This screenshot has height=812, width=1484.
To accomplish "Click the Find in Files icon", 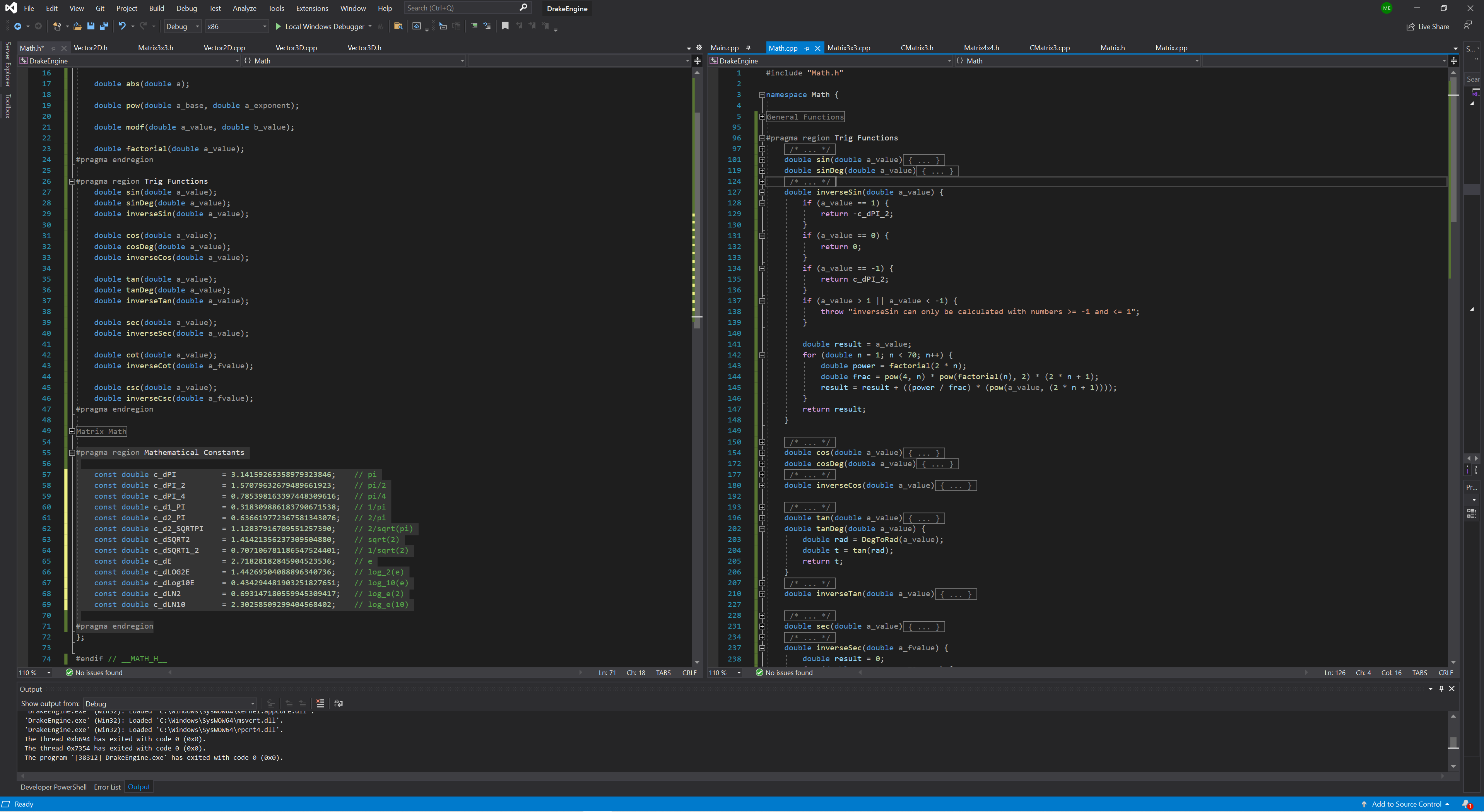I will (398, 26).
